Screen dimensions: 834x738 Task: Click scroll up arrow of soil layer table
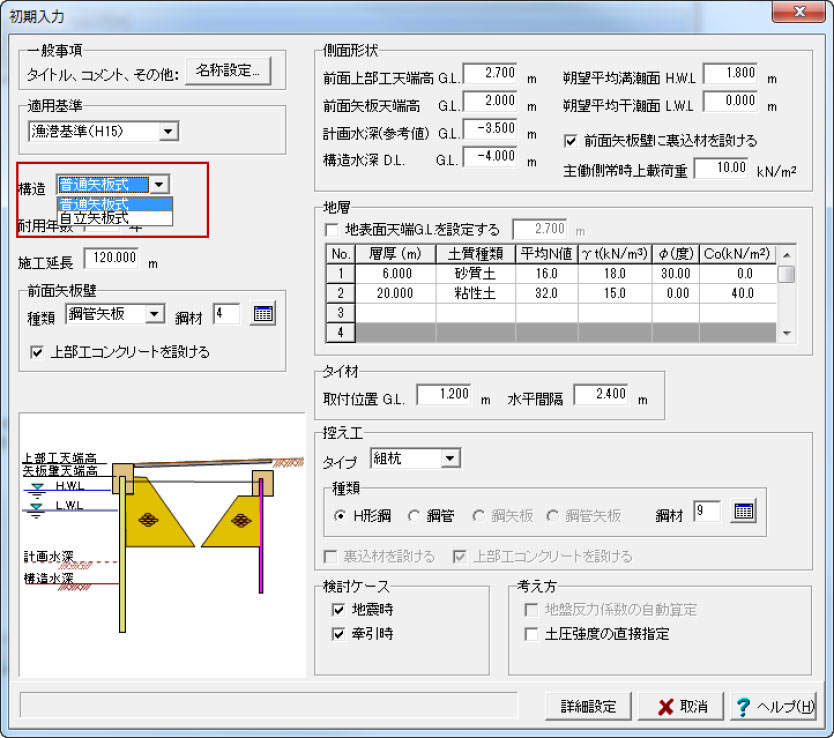[786, 255]
